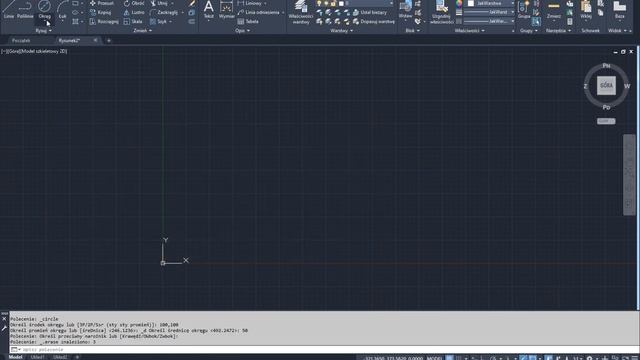This screenshot has height=360, width=640.
Task: Click the Szyk (array) tool
Action: click(x=158, y=21)
